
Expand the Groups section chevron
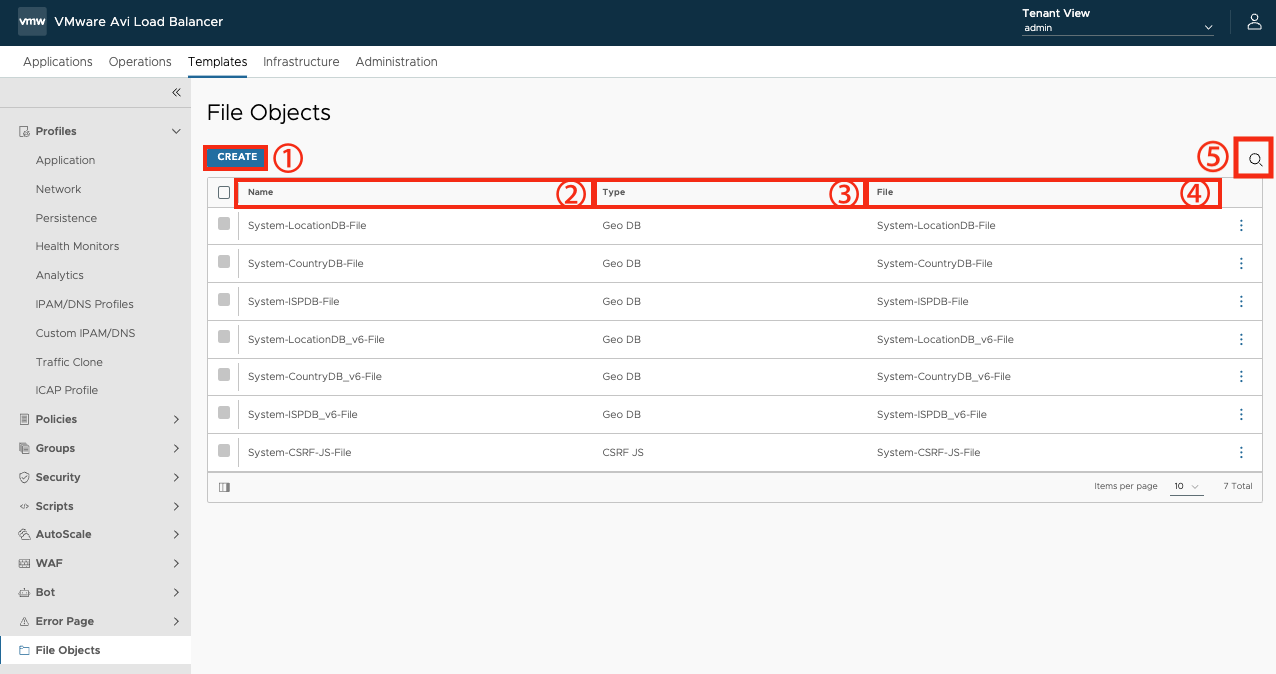176,449
